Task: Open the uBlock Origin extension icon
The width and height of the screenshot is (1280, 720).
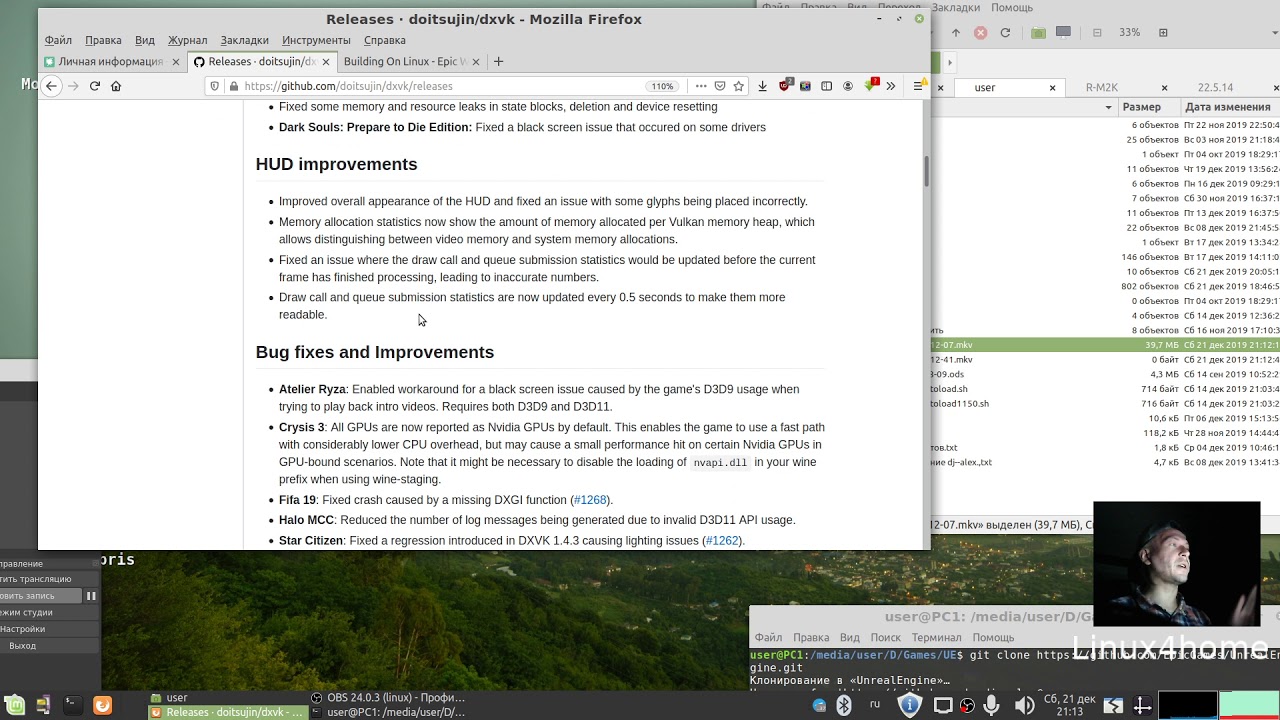Action: coord(785,86)
